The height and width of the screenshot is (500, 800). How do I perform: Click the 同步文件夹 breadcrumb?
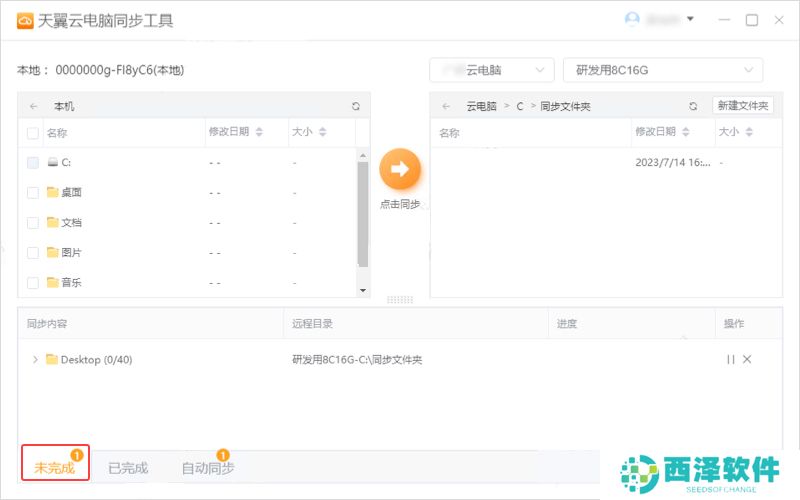pyautogui.click(x=565, y=106)
